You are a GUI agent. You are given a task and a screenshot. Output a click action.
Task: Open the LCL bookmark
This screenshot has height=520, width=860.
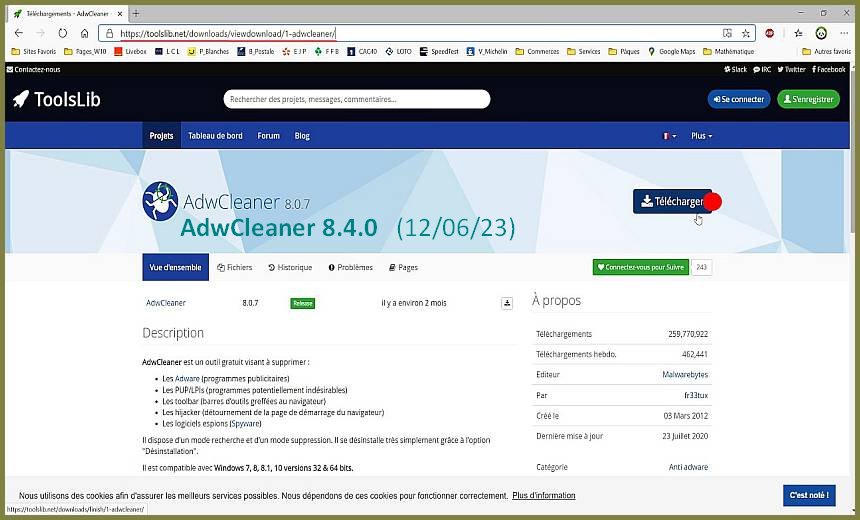167,51
